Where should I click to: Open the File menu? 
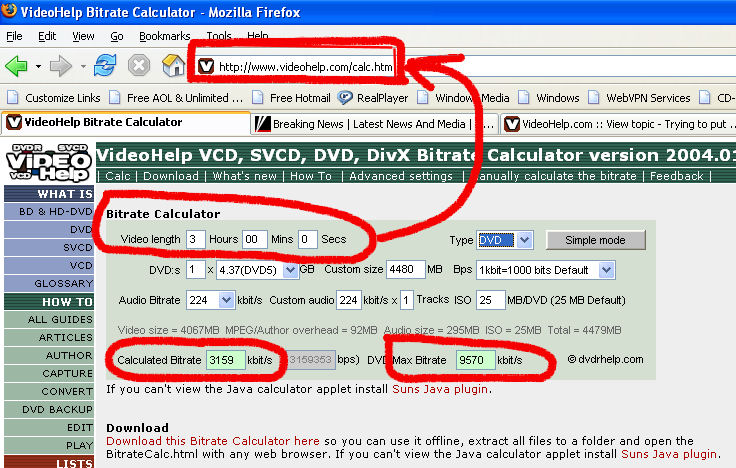point(14,36)
